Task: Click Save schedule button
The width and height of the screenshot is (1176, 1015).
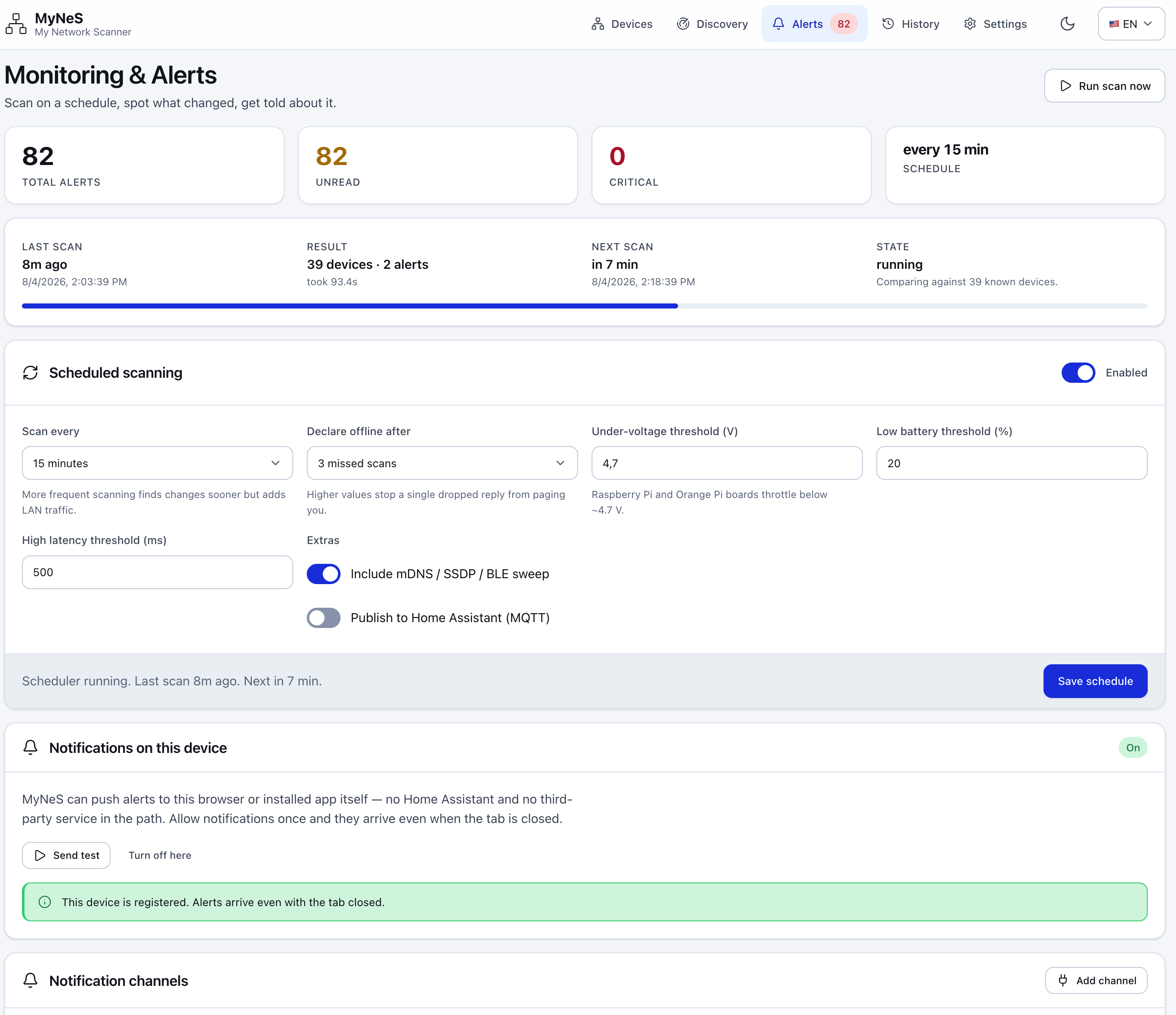Action: coord(1095,681)
